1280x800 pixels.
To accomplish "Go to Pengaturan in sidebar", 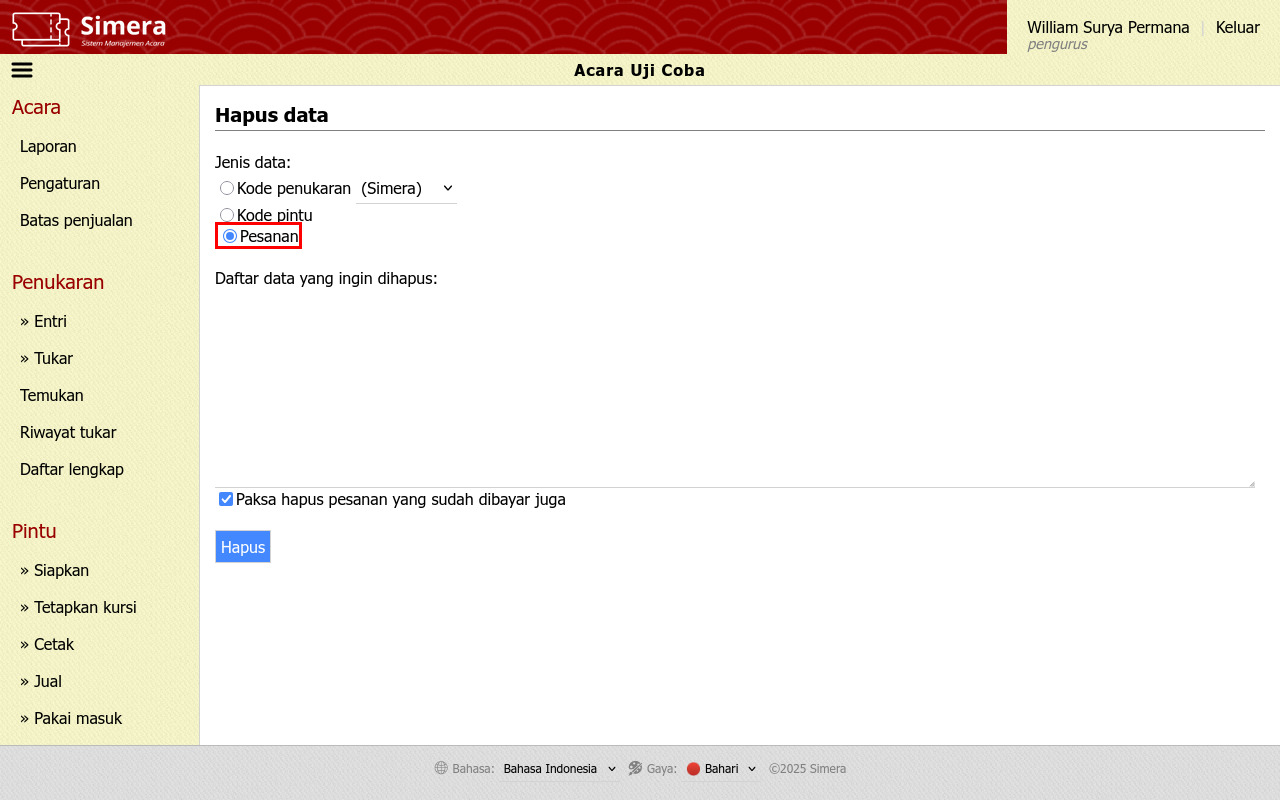I will [60, 183].
